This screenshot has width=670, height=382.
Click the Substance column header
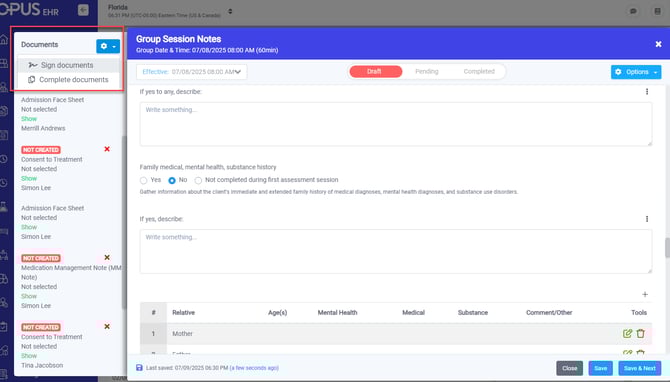(x=473, y=312)
